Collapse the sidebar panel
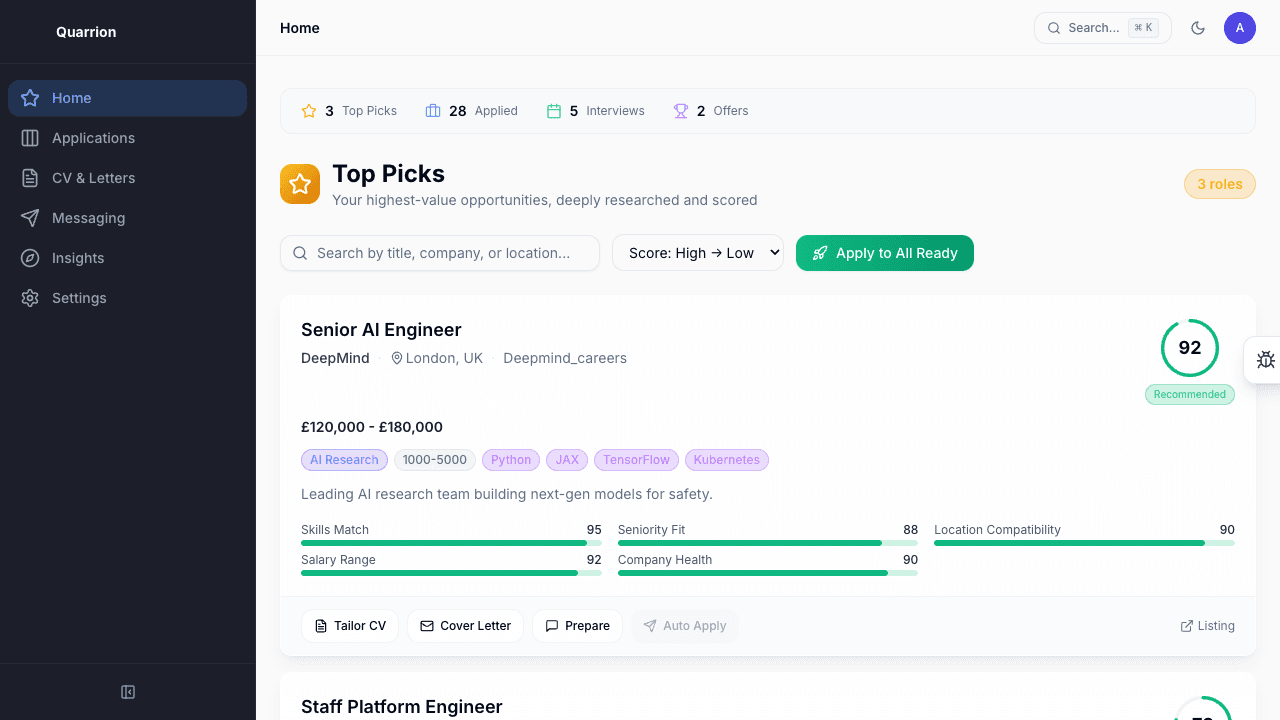The width and height of the screenshot is (1280, 720). click(128, 692)
